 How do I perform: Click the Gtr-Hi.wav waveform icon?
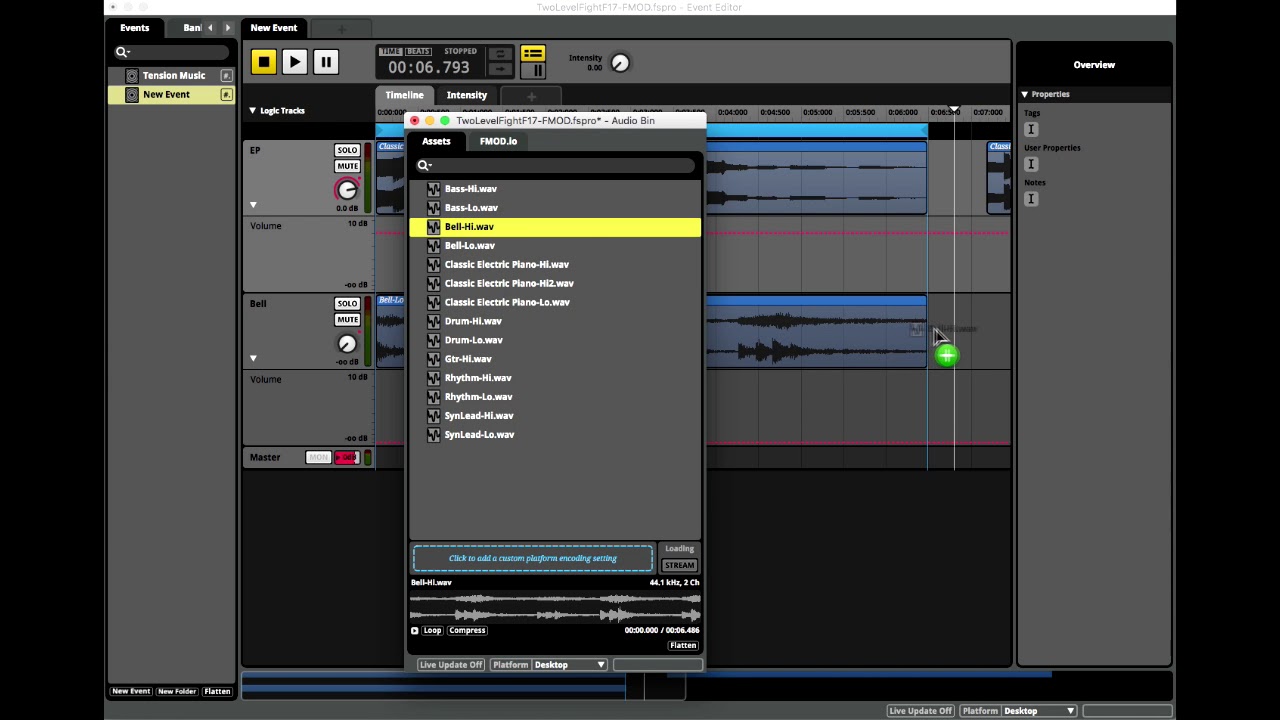[433, 360]
